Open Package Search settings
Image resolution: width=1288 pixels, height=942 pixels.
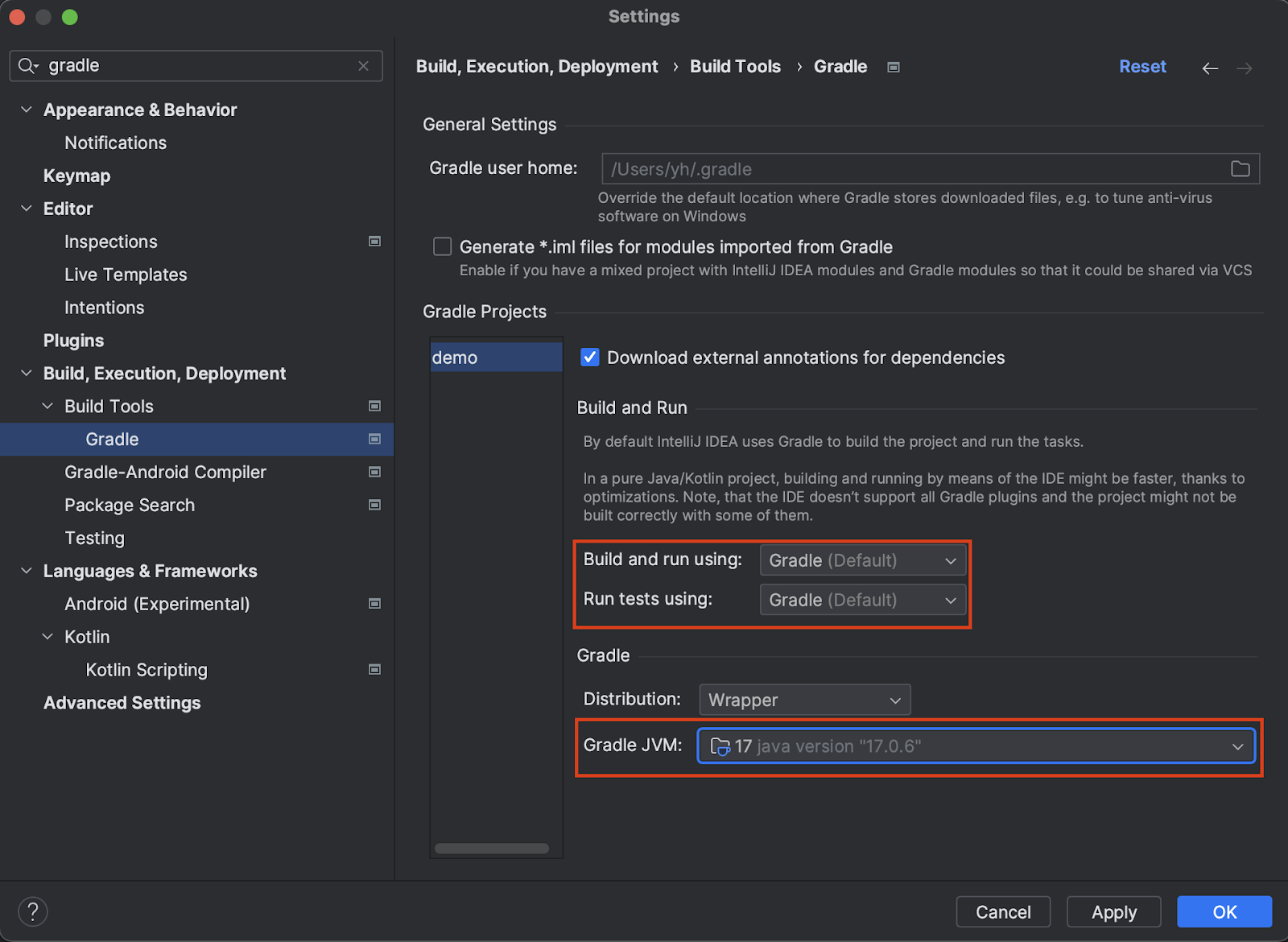coord(130,506)
